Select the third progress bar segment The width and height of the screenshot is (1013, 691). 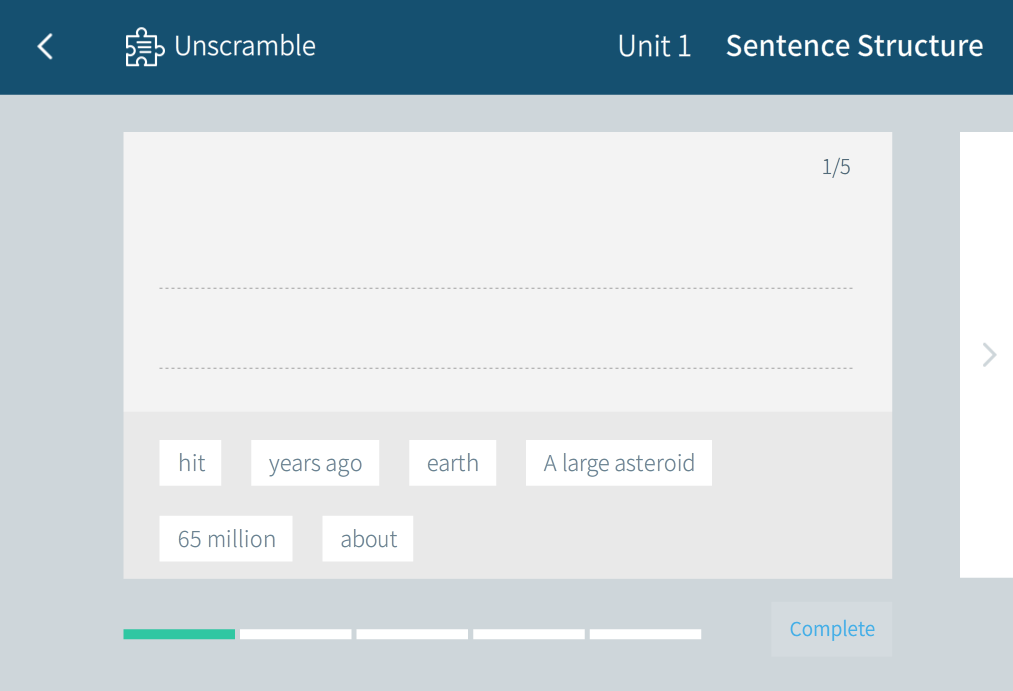click(412, 634)
